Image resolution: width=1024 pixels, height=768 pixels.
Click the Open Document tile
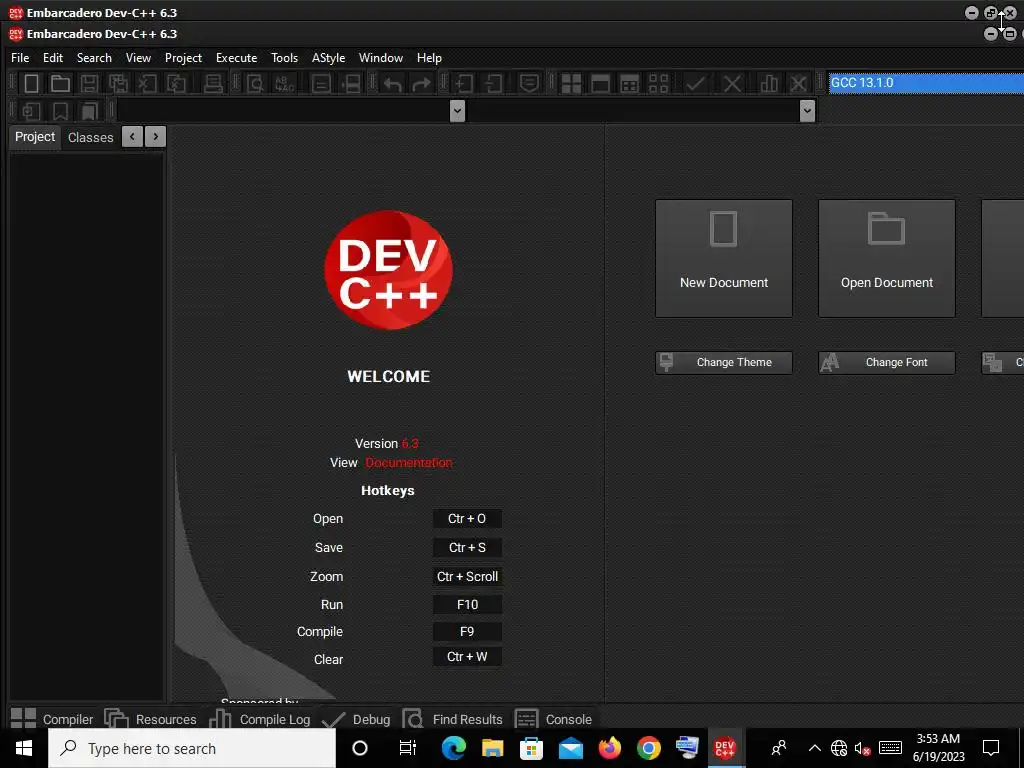click(x=887, y=259)
